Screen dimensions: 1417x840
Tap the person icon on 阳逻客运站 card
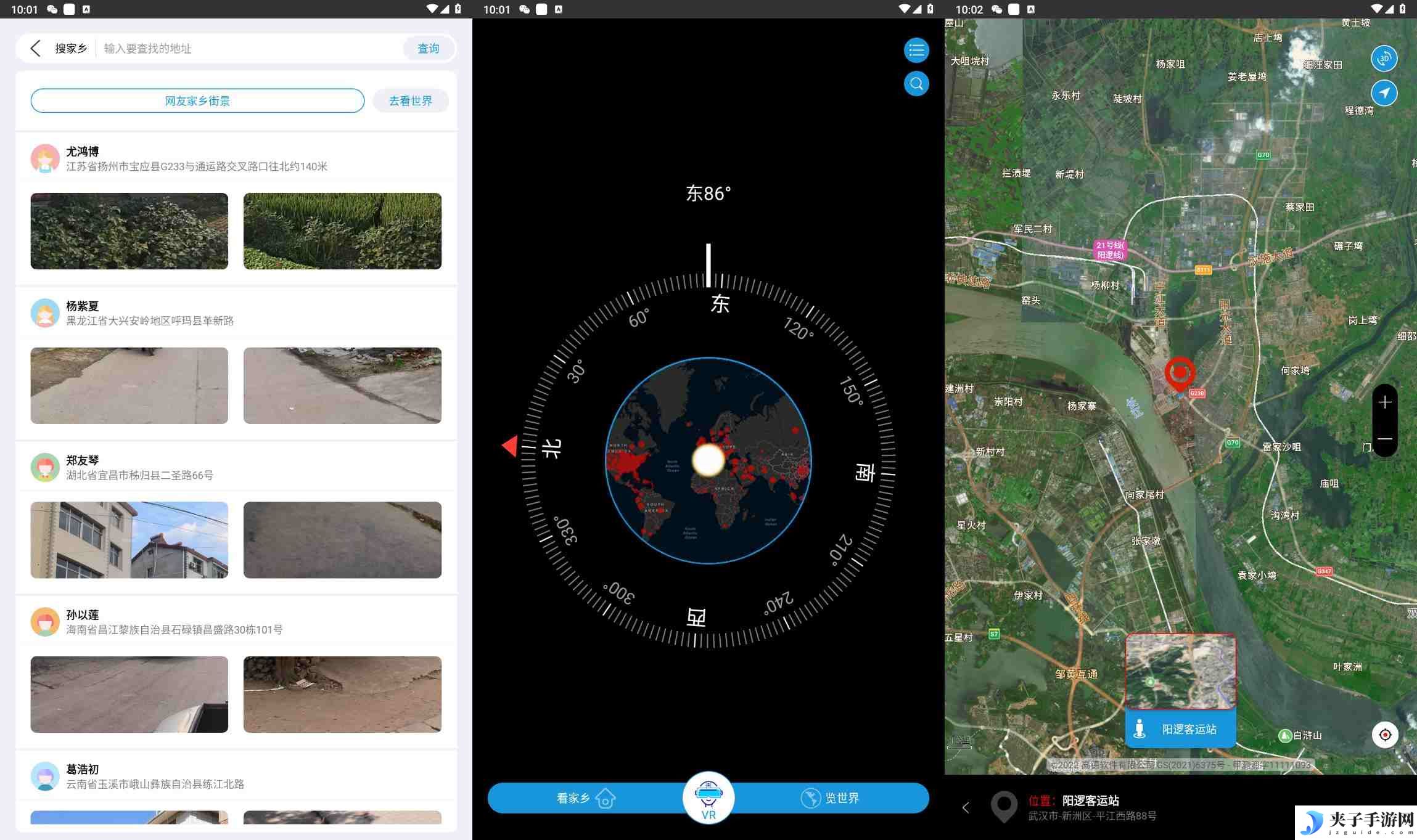click(1140, 729)
